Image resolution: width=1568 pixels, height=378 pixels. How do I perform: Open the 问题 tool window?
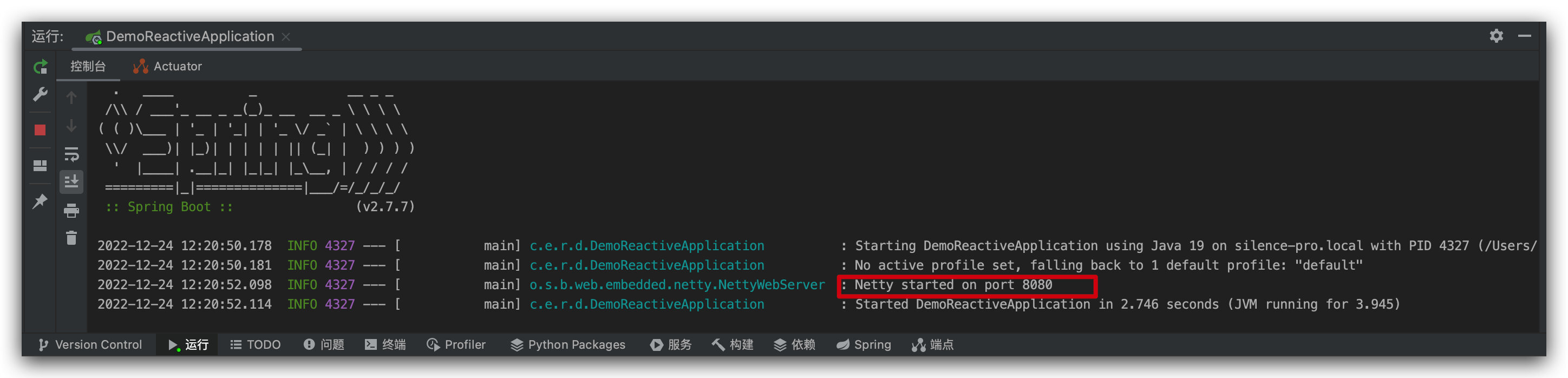(324, 344)
